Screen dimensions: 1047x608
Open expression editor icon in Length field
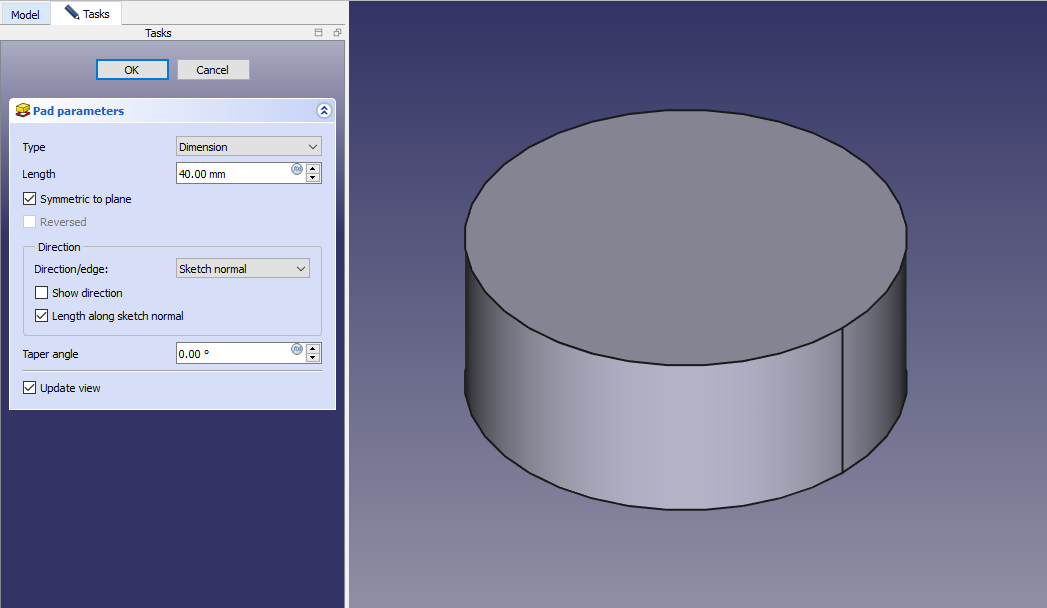click(x=297, y=169)
